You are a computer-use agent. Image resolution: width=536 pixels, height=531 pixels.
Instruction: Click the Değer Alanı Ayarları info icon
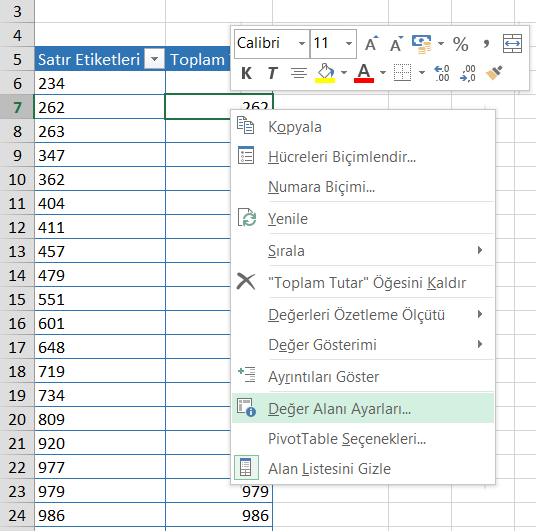[246, 407]
